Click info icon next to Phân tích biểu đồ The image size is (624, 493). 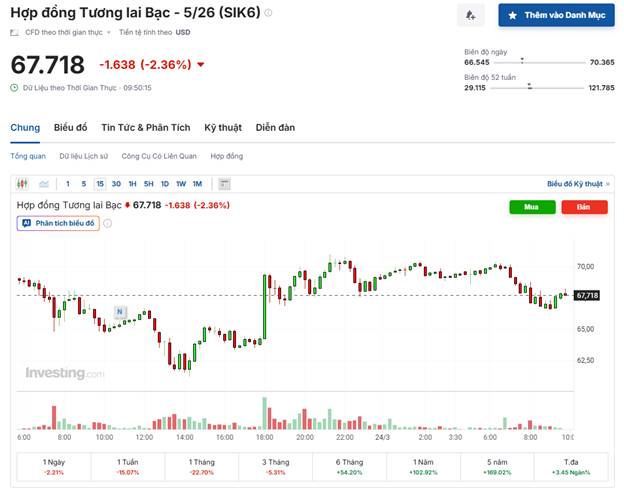107,223
